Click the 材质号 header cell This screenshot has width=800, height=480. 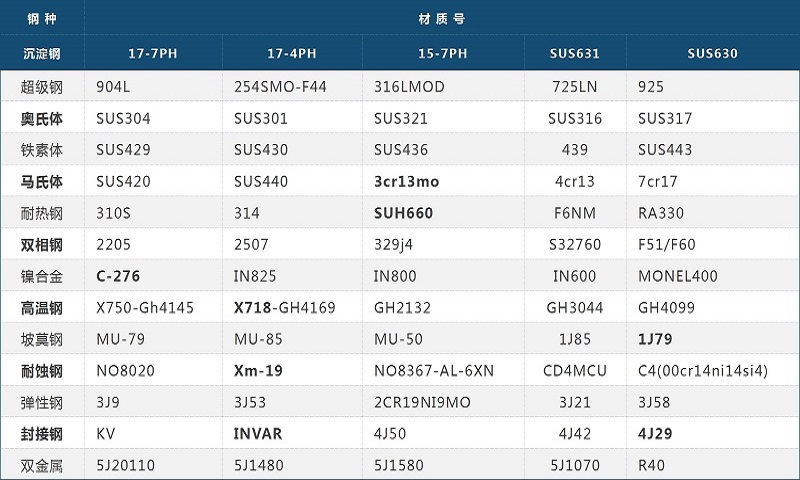coord(441,18)
